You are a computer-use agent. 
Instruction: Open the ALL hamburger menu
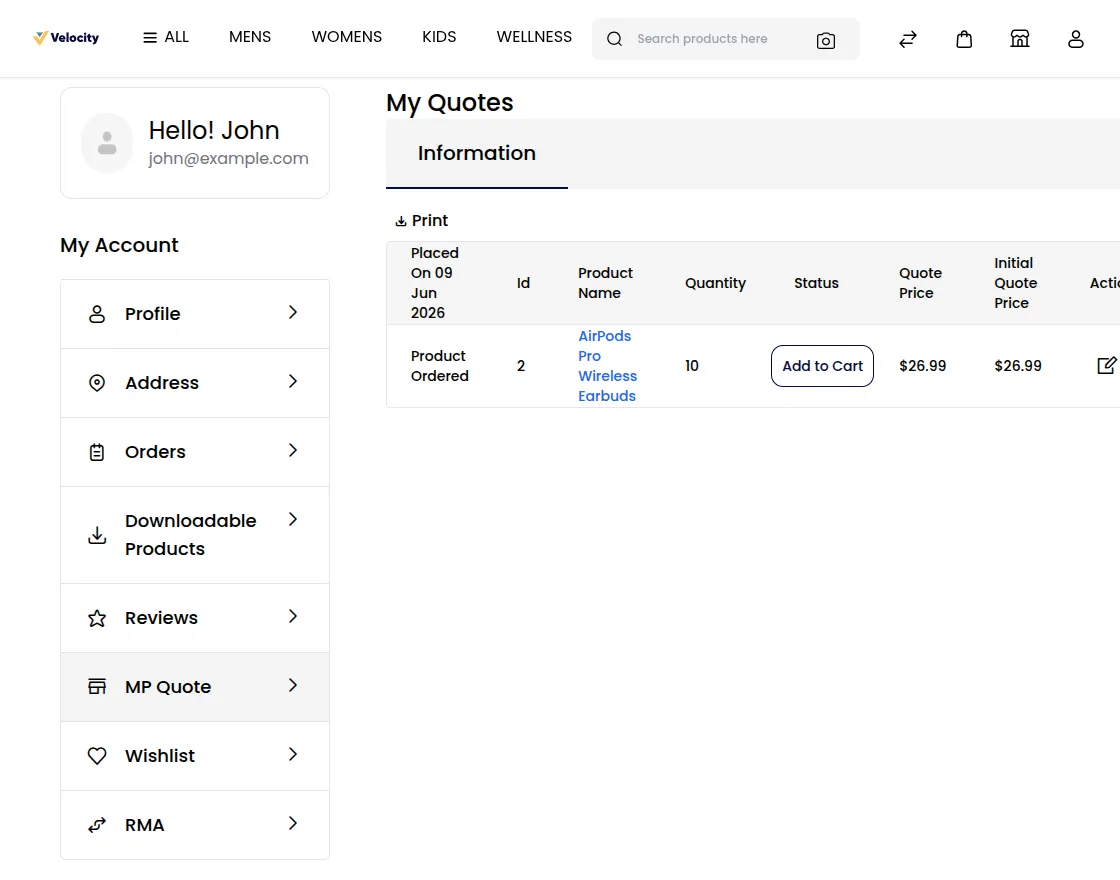[x=166, y=37]
